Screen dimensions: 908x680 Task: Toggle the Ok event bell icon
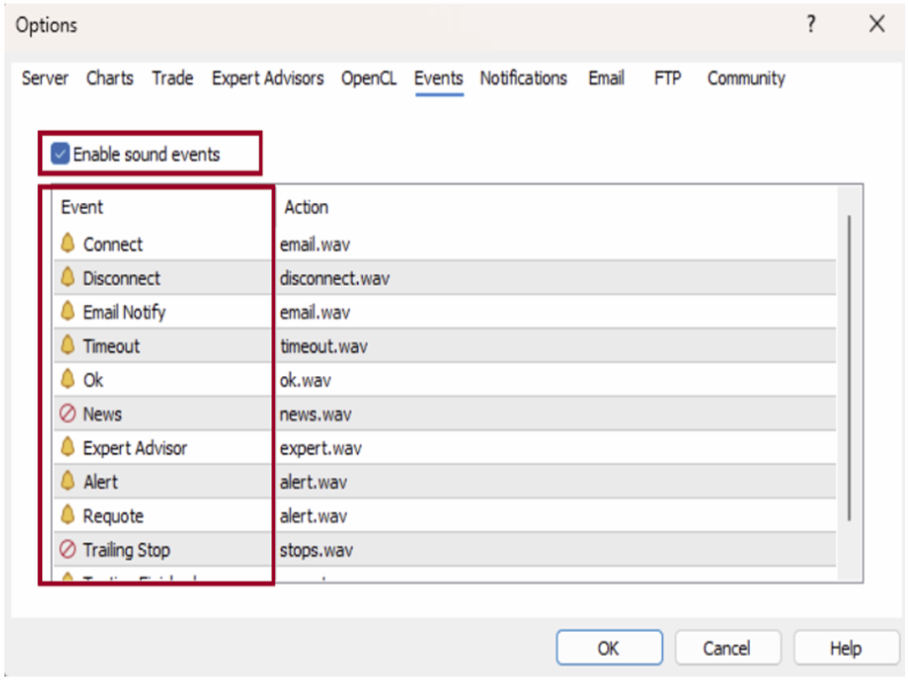[68, 379]
